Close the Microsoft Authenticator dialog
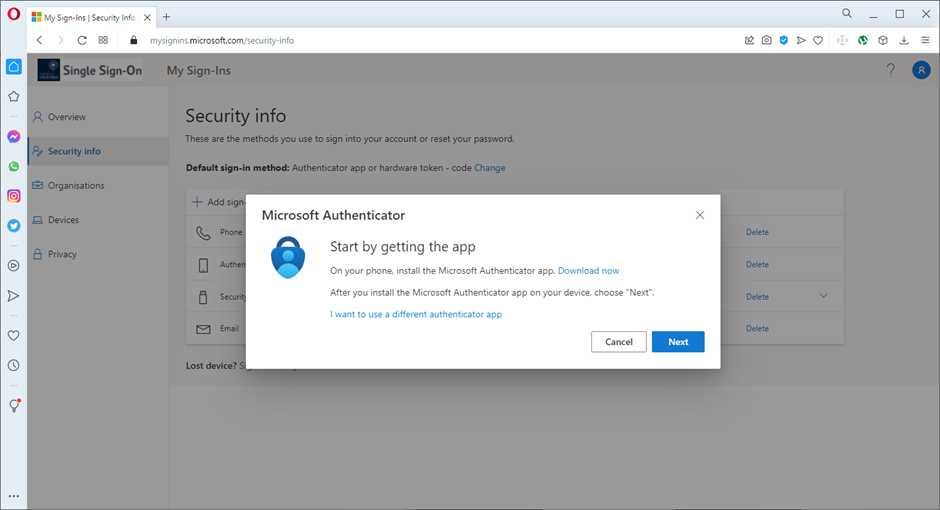Image resolution: width=940 pixels, height=510 pixels. (x=700, y=215)
